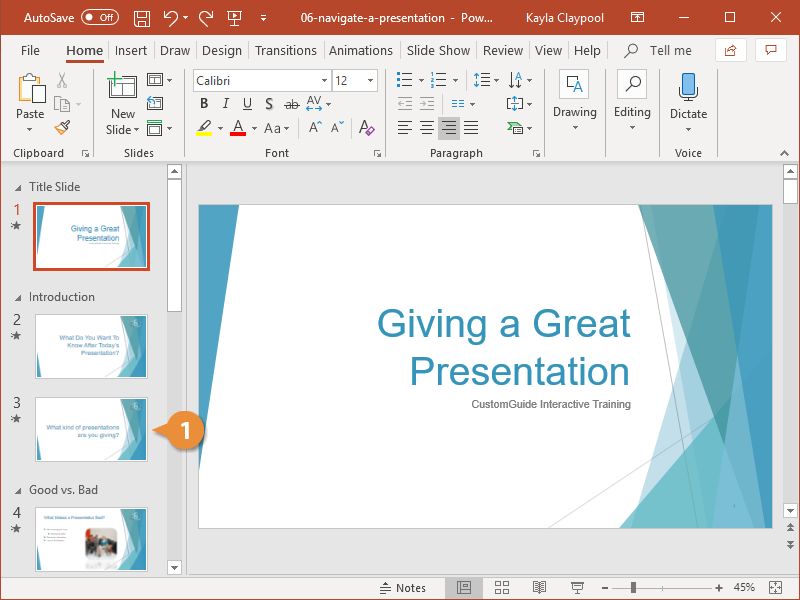
Task: Toggle Italic text formatting
Action: pyautogui.click(x=226, y=104)
